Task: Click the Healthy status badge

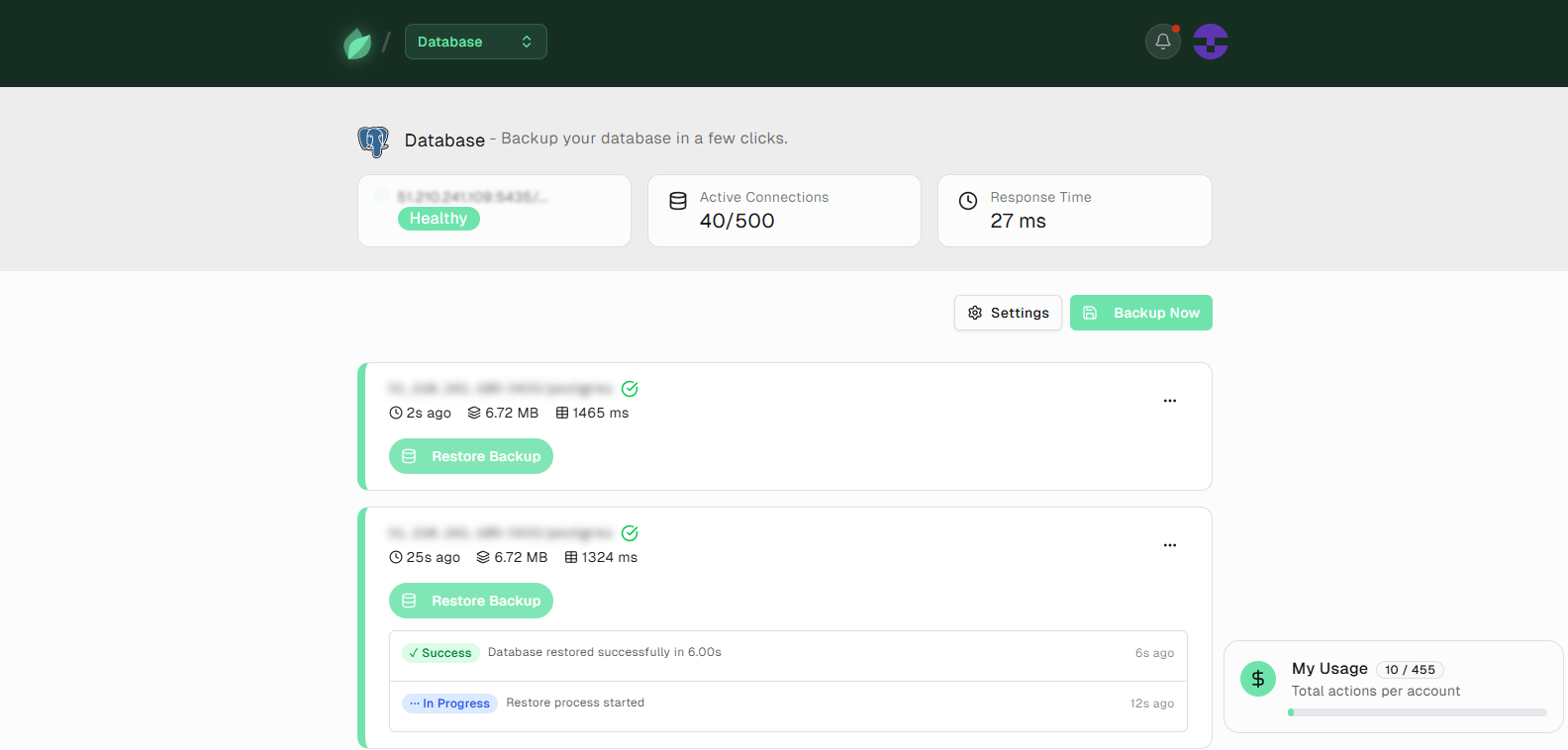Action: click(439, 219)
